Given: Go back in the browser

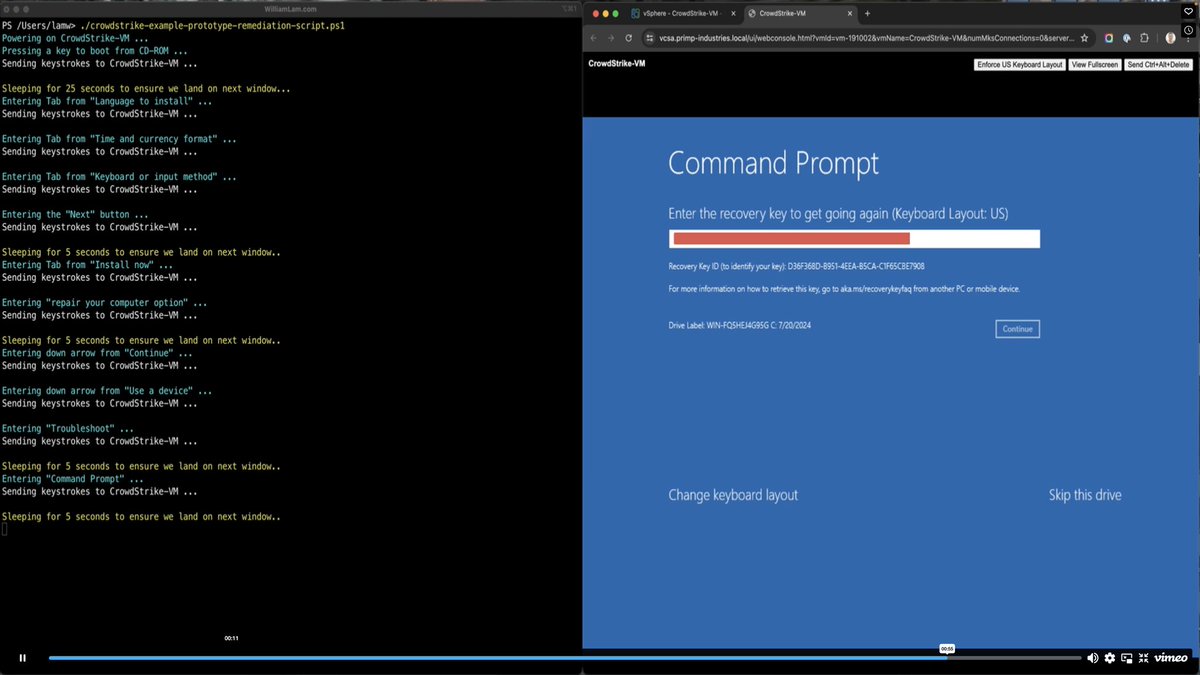Looking at the screenshot, I should [x=593, y=38].
